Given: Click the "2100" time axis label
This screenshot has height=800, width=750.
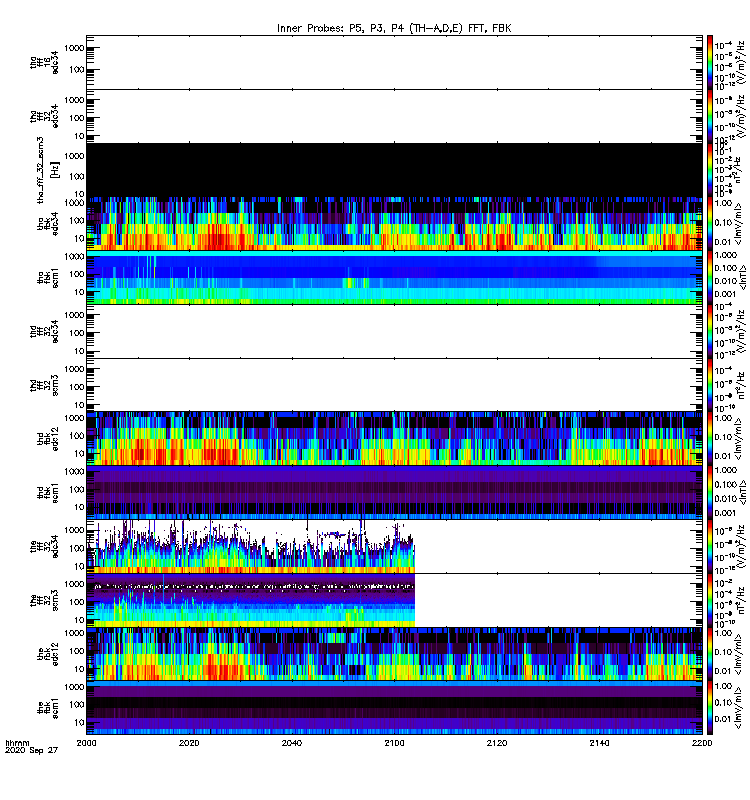Looking at the screenshot, I should click(x=394, y=742).
